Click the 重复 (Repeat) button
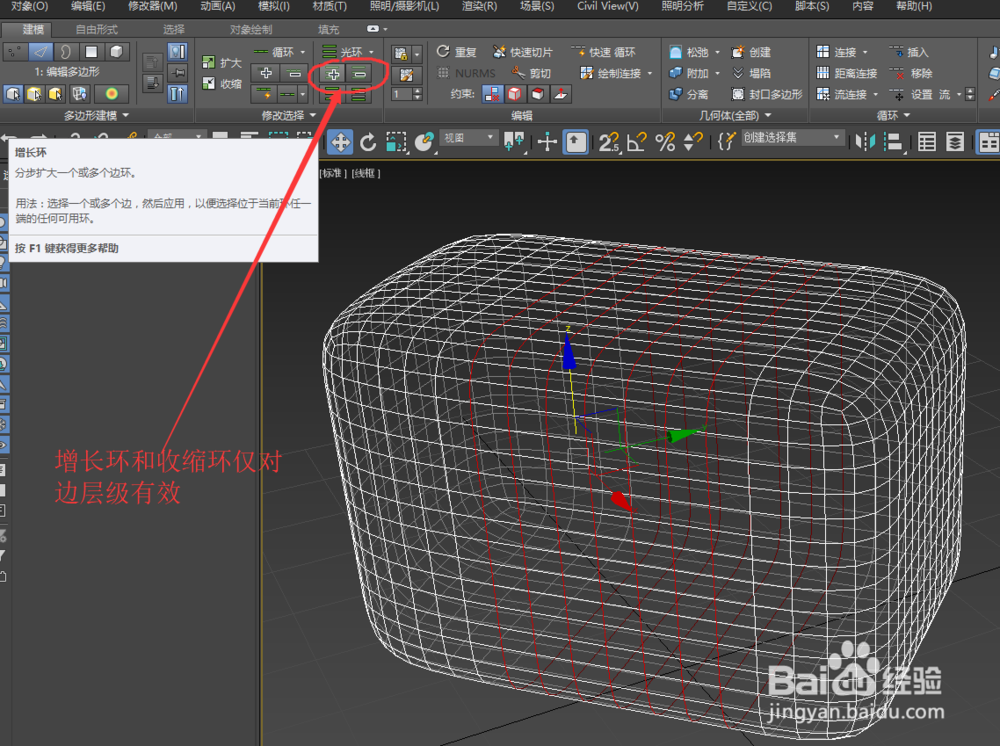 [457, 52]
